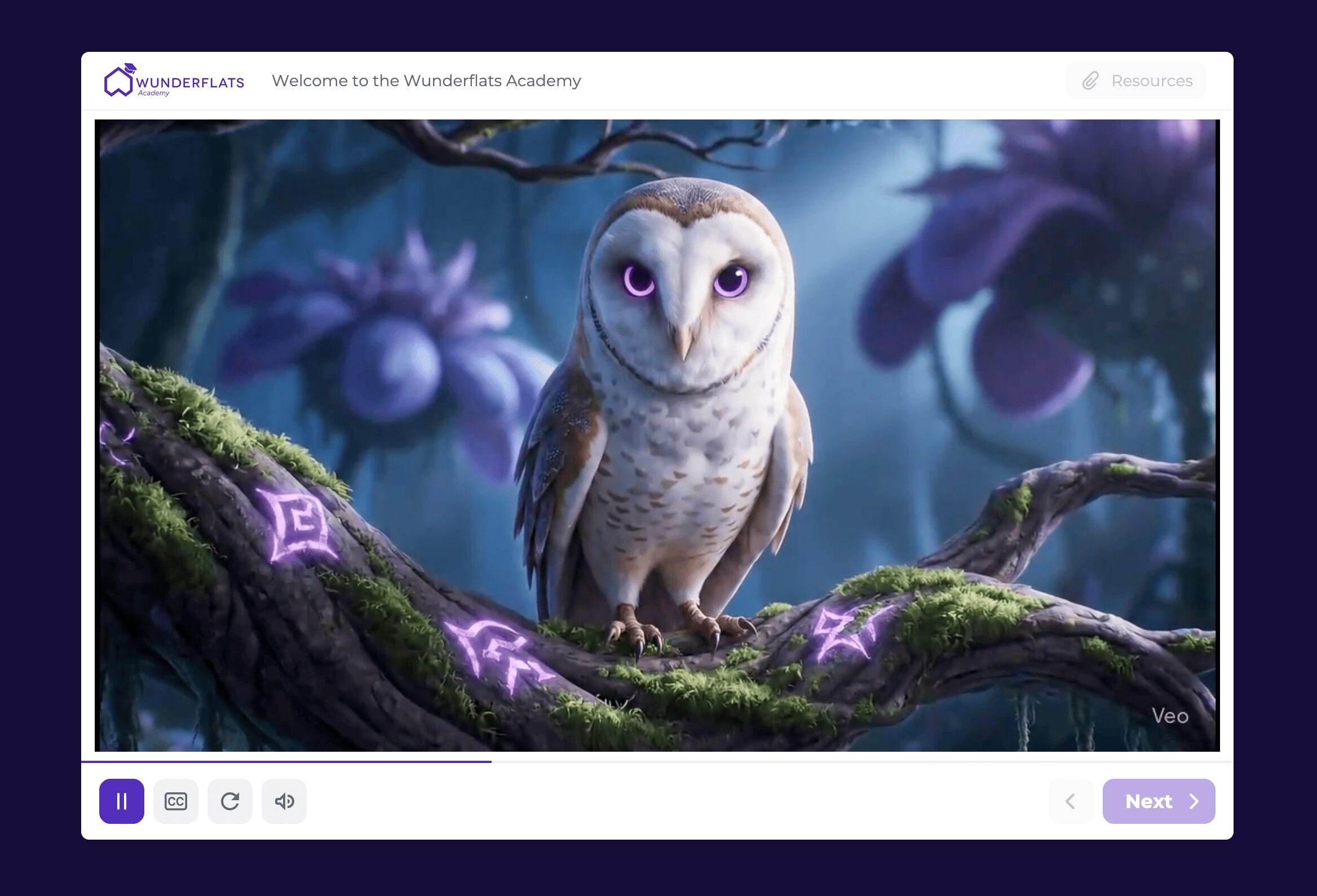Click the graduation cap atop the logo
The height and width of the screenshot is (896, 1317).
pos(130,68)
